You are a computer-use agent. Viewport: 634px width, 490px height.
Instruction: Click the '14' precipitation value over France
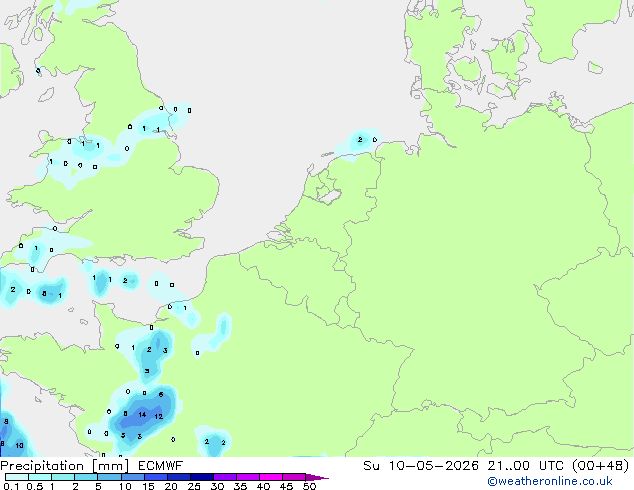(142, 414)
